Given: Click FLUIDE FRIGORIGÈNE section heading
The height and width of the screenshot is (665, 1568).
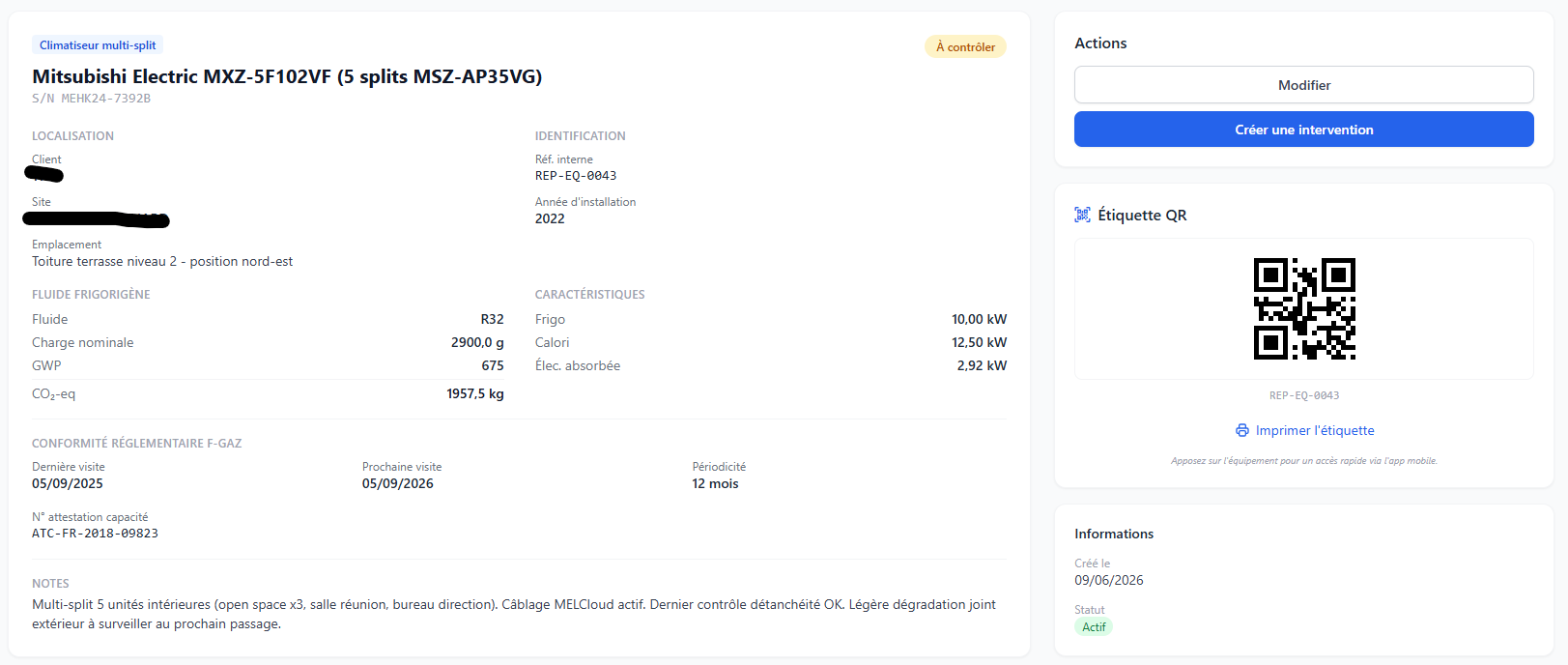Looking at the screenshot, I should [91, 295].
